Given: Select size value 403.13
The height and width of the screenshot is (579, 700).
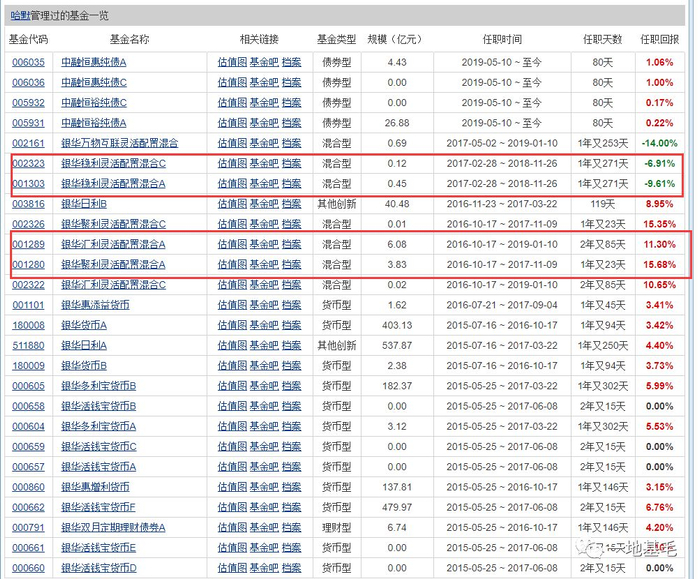Looking at the screenshot, I should pos(397,325).
